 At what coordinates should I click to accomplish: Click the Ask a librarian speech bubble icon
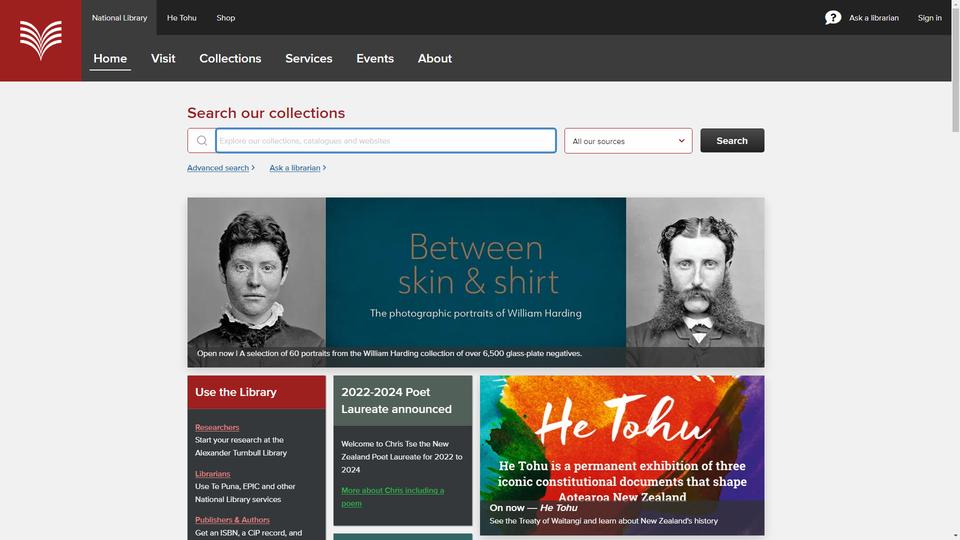tap(833, 18)
